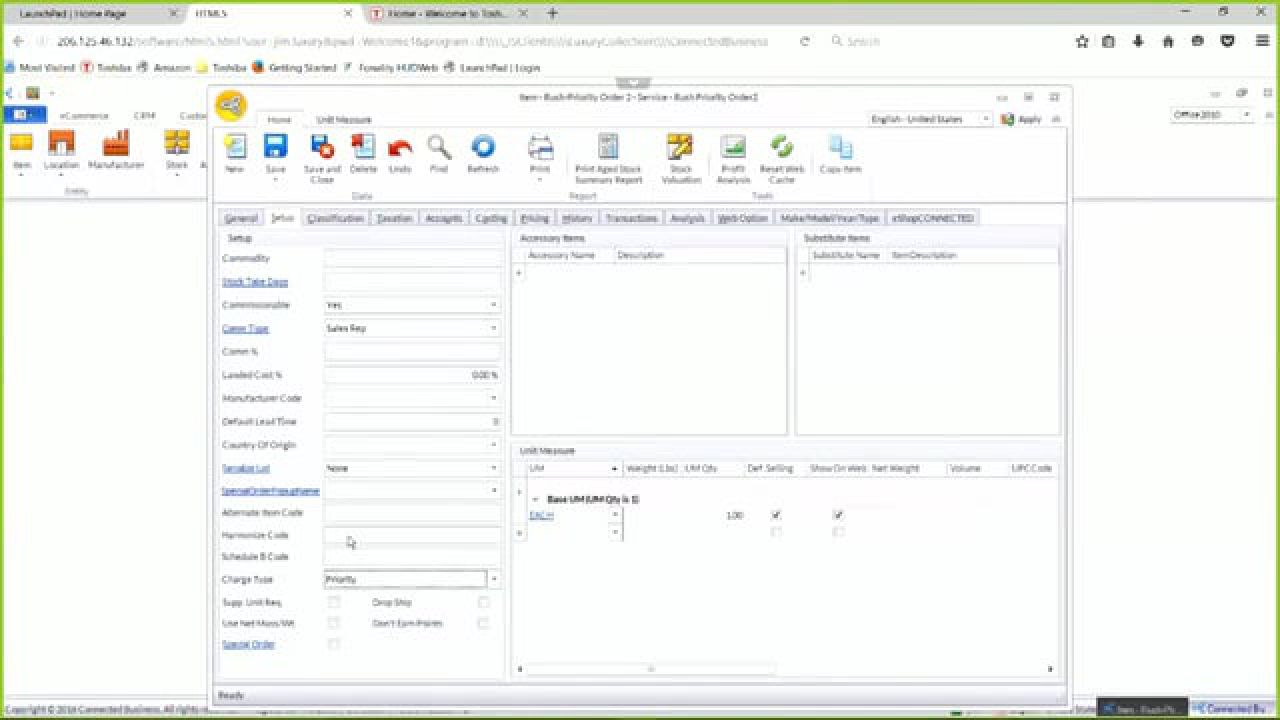Select Save and Close
This screenshot has height=720, width=1280.
pos(321,155)
